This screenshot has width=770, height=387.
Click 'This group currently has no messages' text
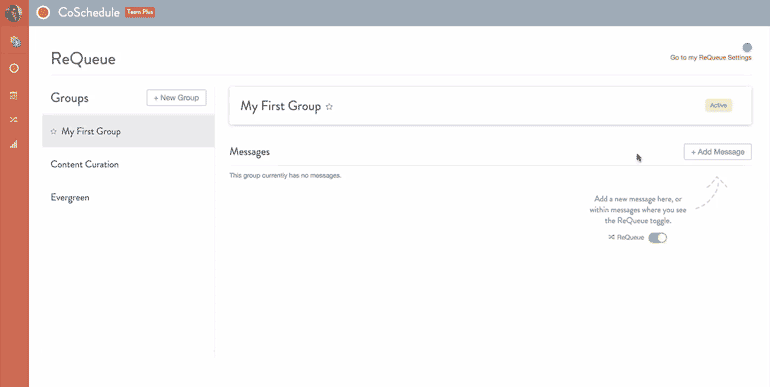click(x=285, y=175)
